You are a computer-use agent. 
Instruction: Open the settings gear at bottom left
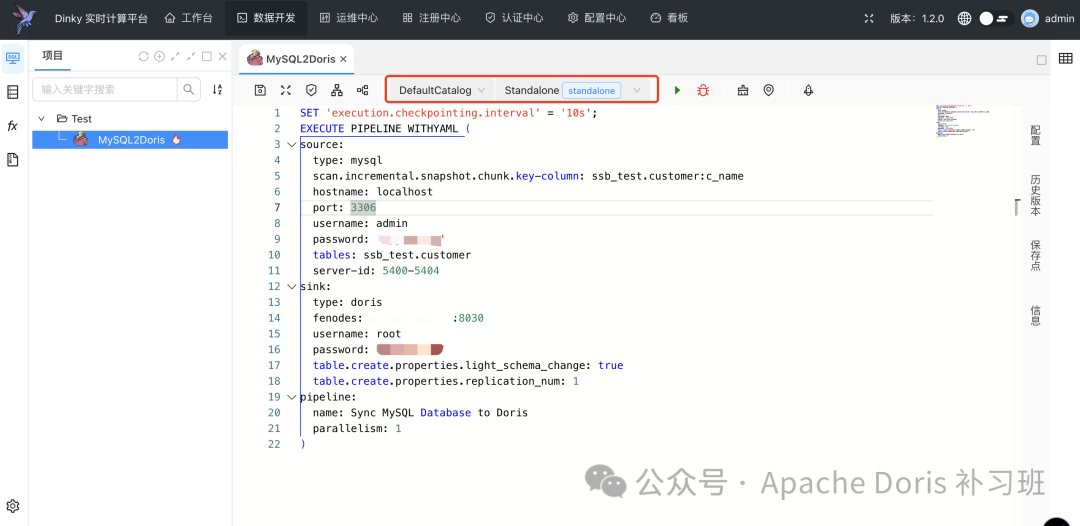click(12, 506)
